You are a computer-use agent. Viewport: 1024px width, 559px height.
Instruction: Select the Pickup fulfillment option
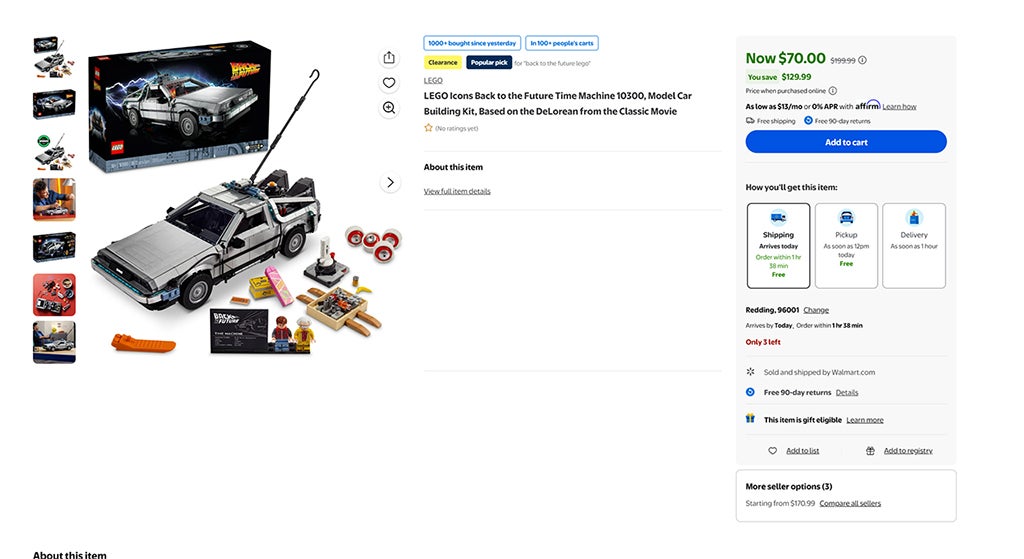tap(846, 246)
